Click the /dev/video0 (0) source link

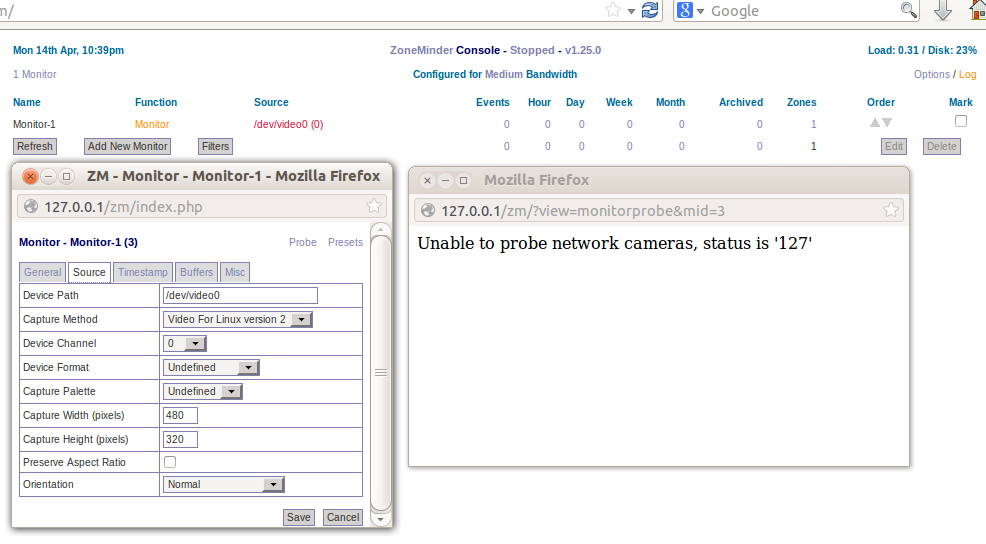288,125
